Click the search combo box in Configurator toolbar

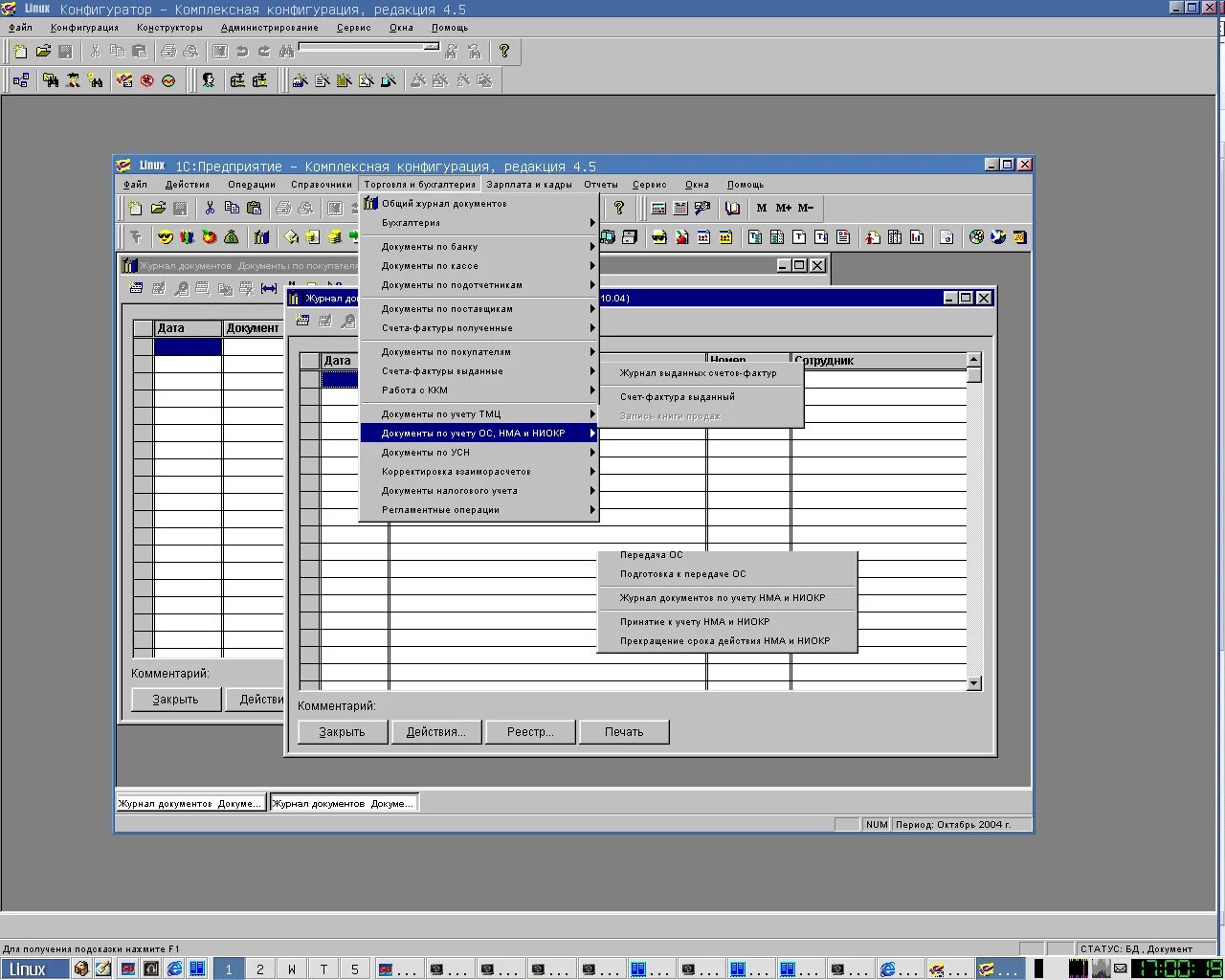click(369, 47)
